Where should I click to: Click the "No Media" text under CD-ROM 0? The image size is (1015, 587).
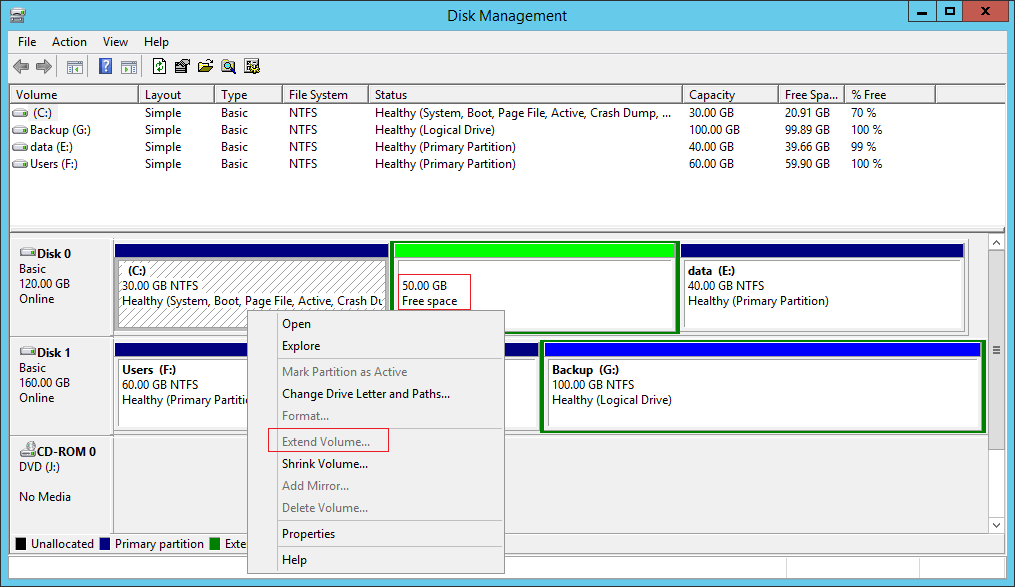pos(45,497)
